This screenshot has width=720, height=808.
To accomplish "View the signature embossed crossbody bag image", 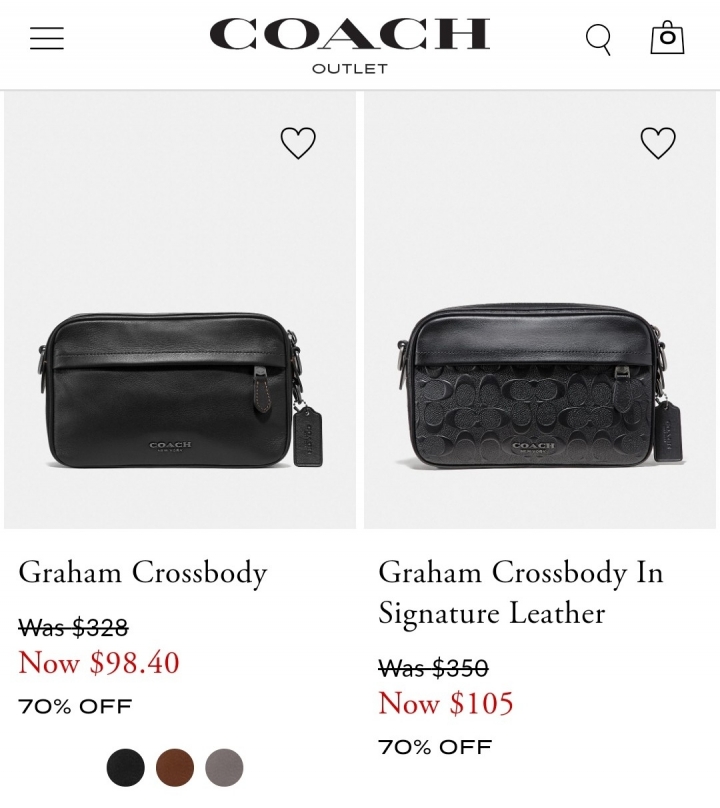I will (x=540, y=310).
